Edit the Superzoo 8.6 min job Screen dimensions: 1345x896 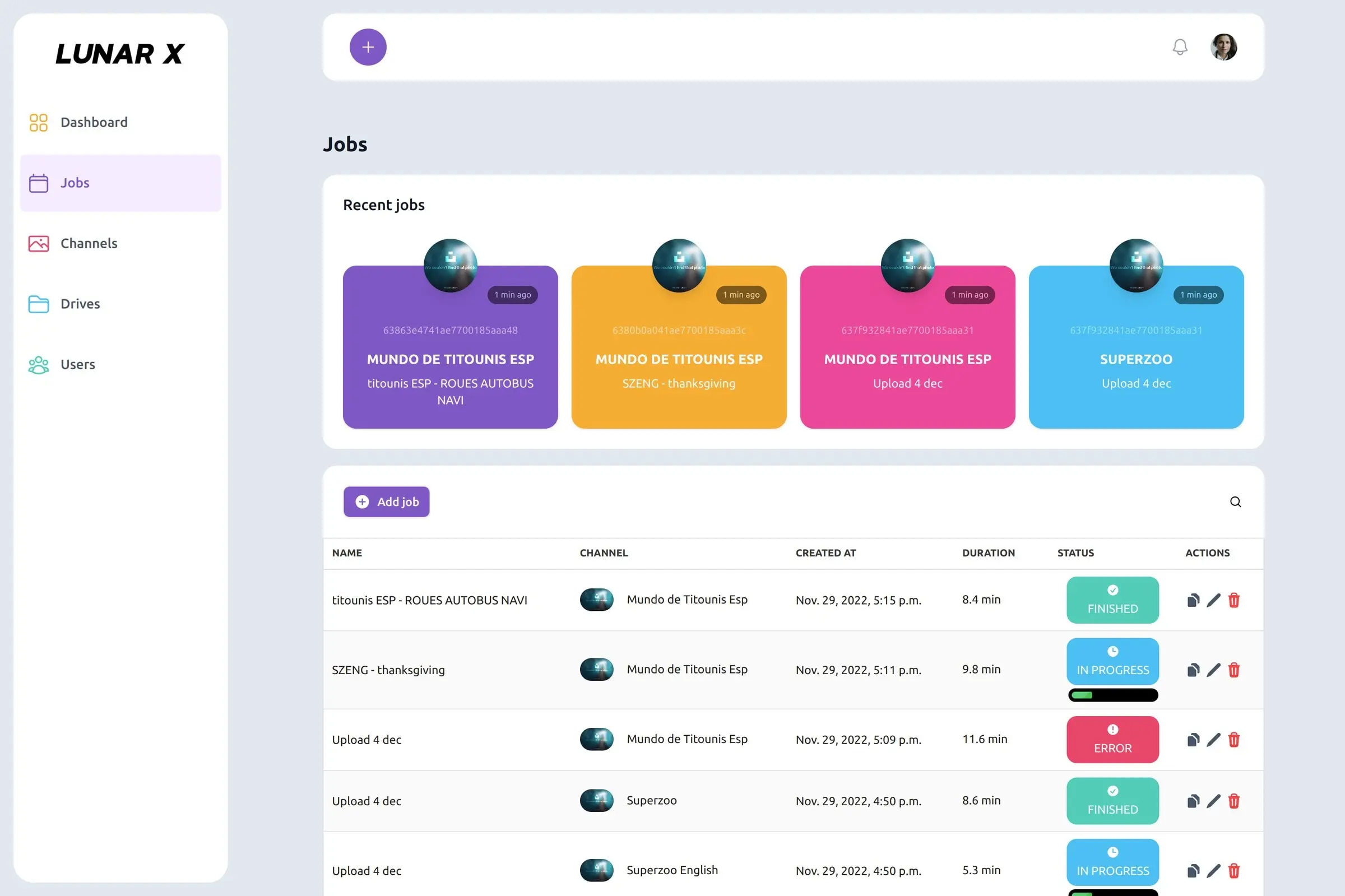pos(1214,801)
